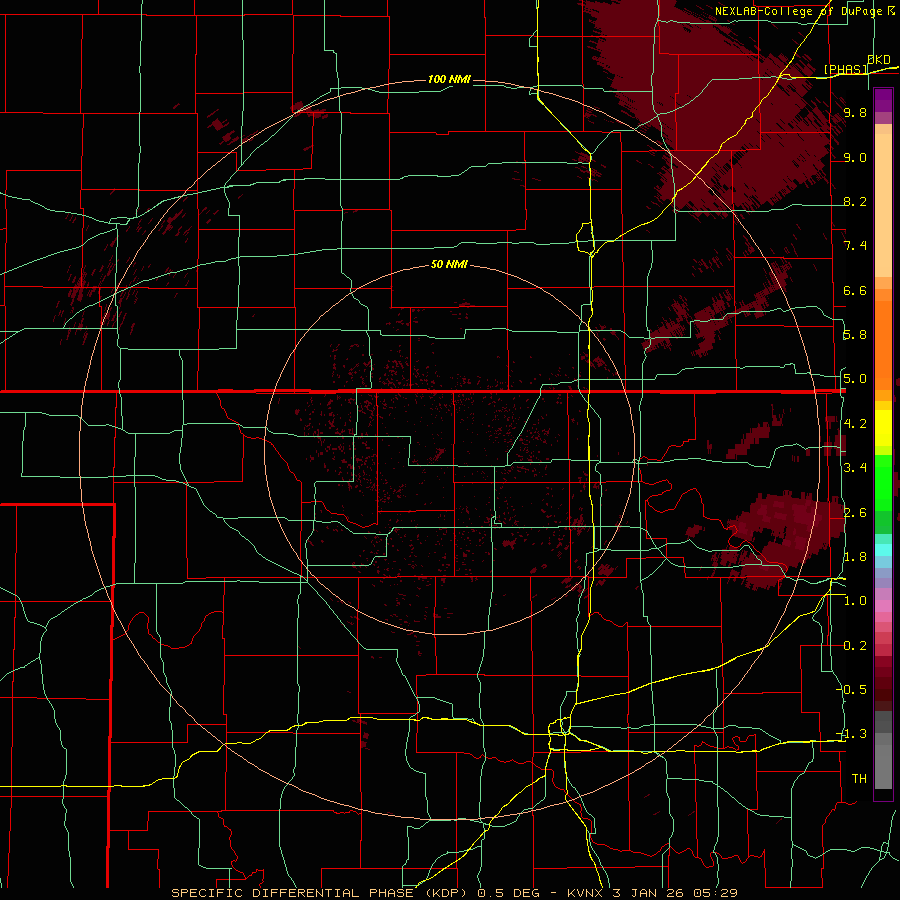The width and height of the screenshot is (900, 900).
Task: Click the 100 NMI range ring label
Action: click(449, 79)
